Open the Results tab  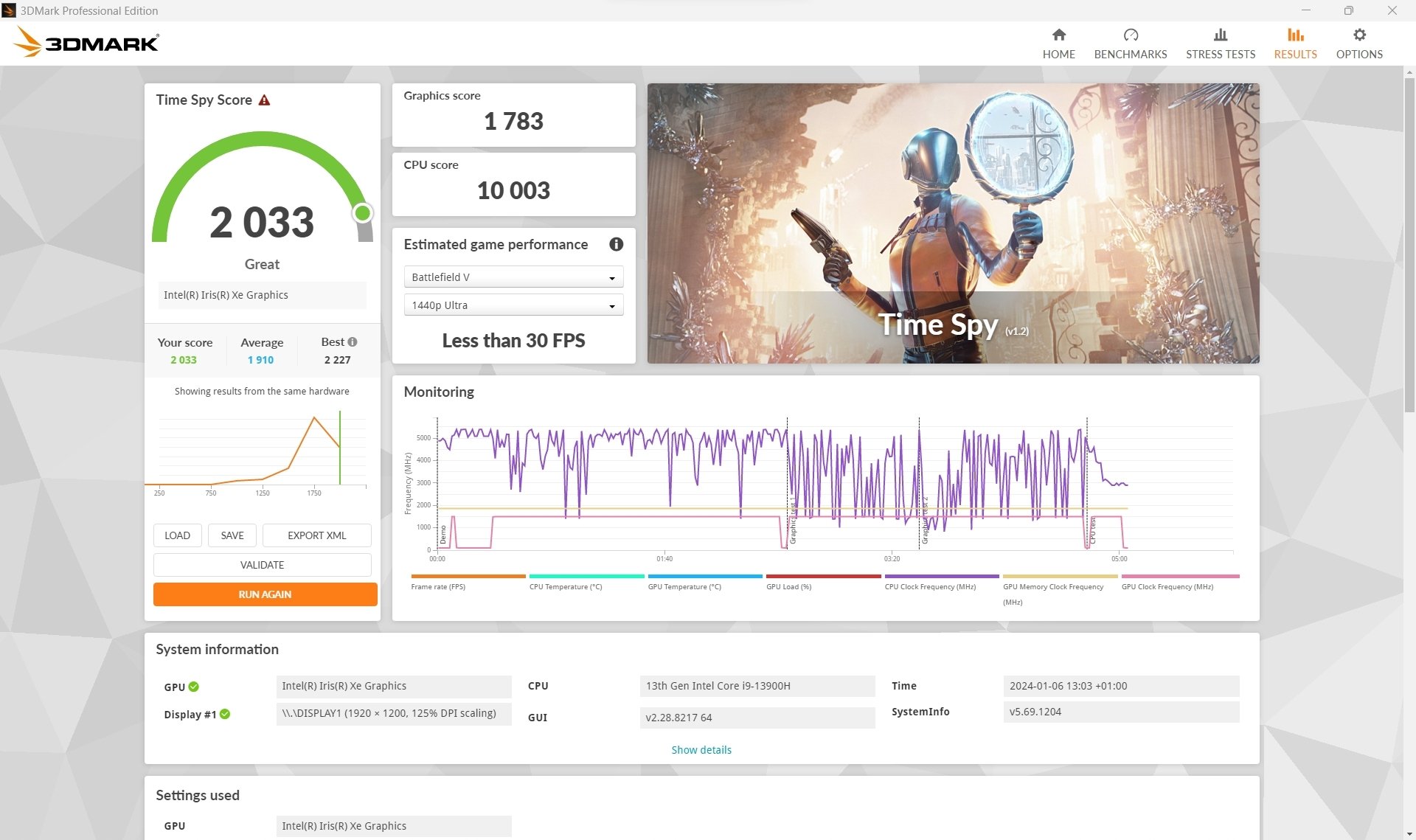click(x=1295, y=44)
